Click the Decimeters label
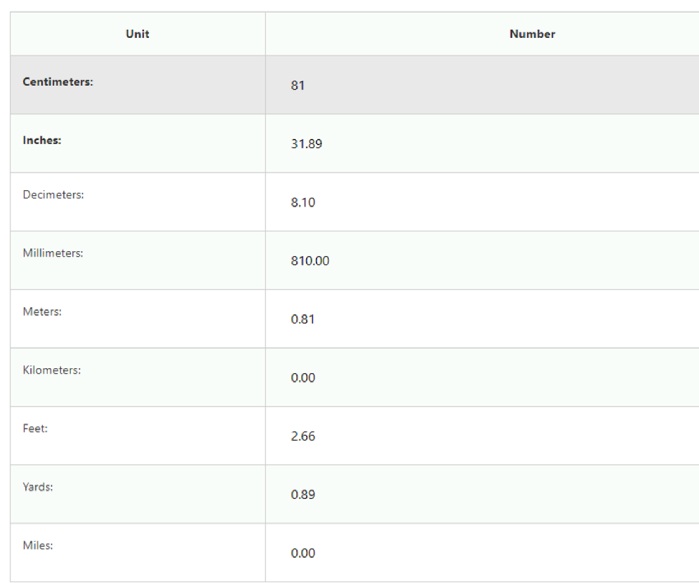This screenshot has width=699, height=583. pyautogui.click(x=53, y=195)
